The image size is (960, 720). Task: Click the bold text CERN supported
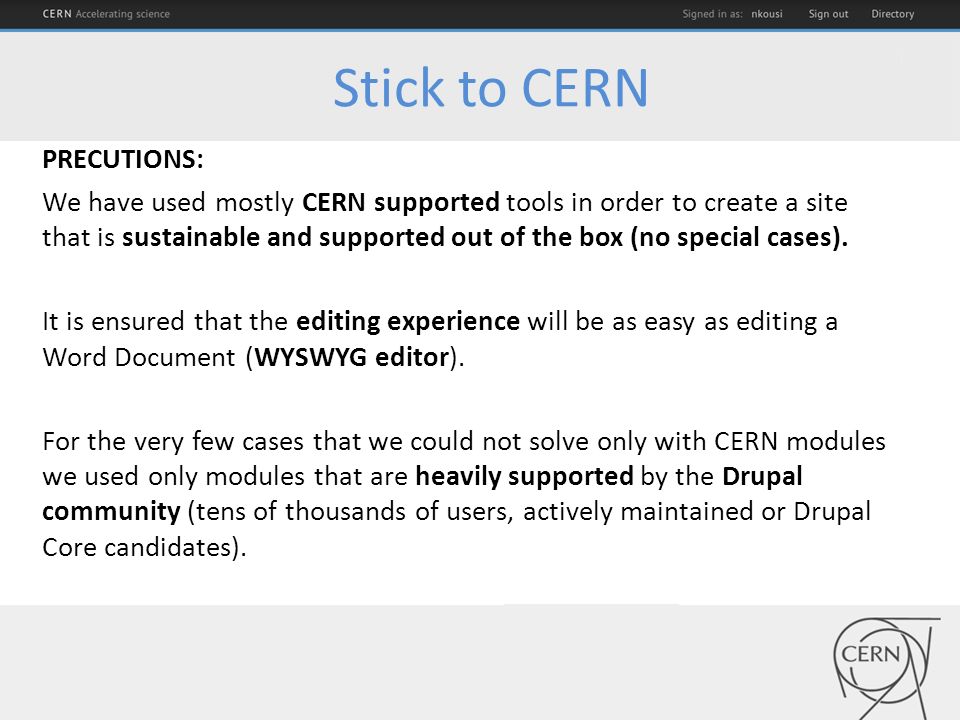[x=401, y=202]
